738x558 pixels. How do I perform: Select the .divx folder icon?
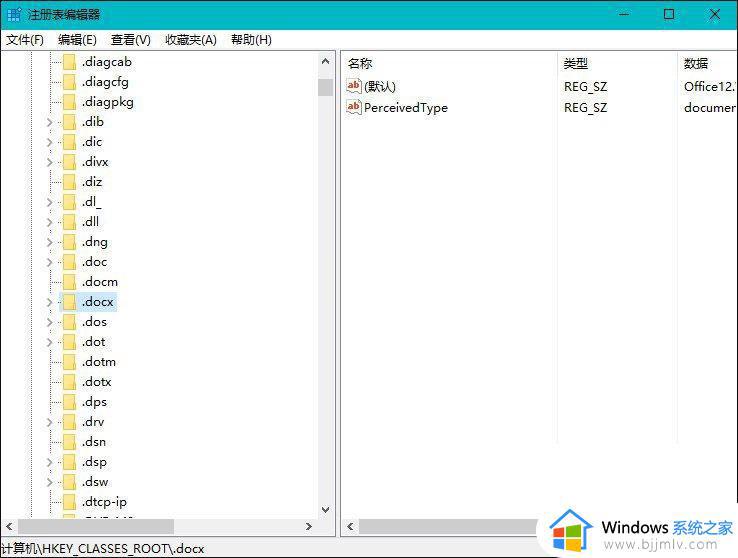[70, 162]
